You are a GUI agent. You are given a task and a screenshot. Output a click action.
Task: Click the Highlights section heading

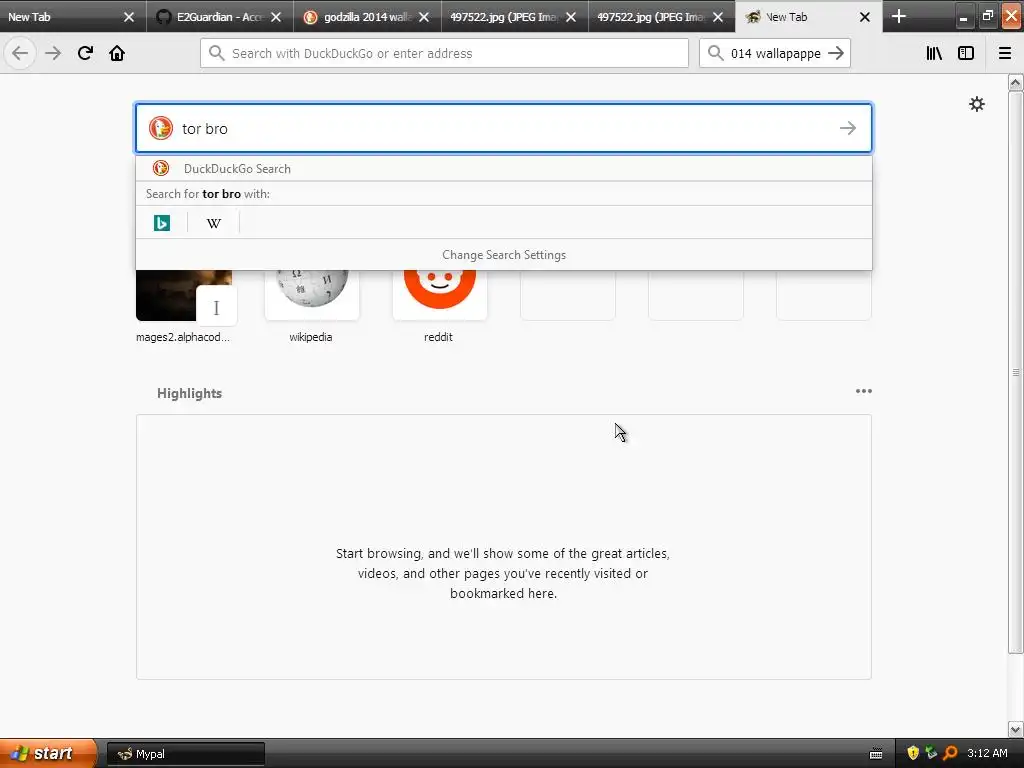click(189, 393)
